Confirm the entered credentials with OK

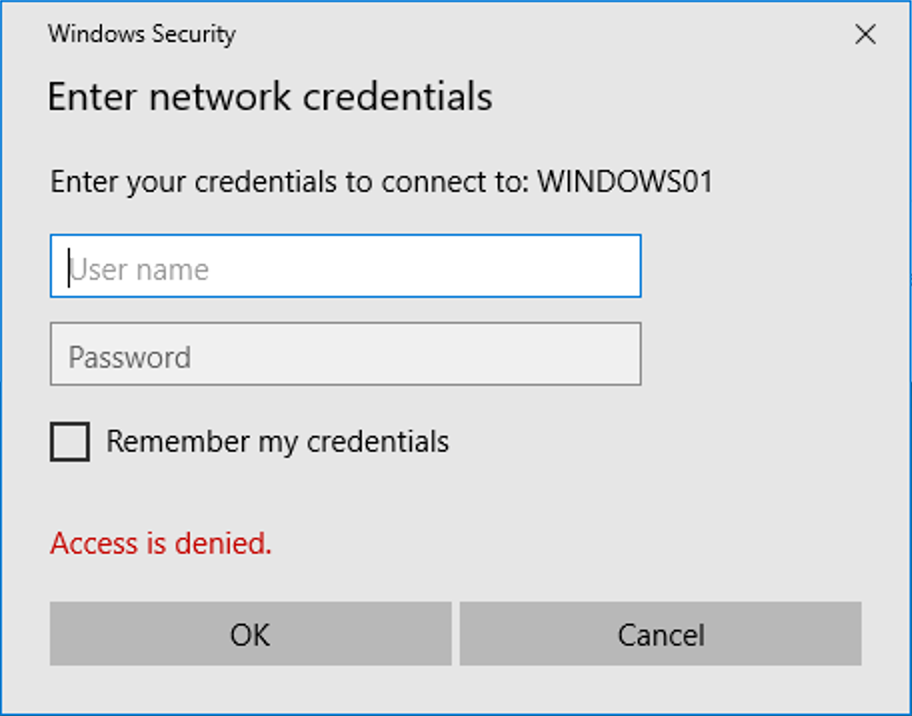pos(249,634)
